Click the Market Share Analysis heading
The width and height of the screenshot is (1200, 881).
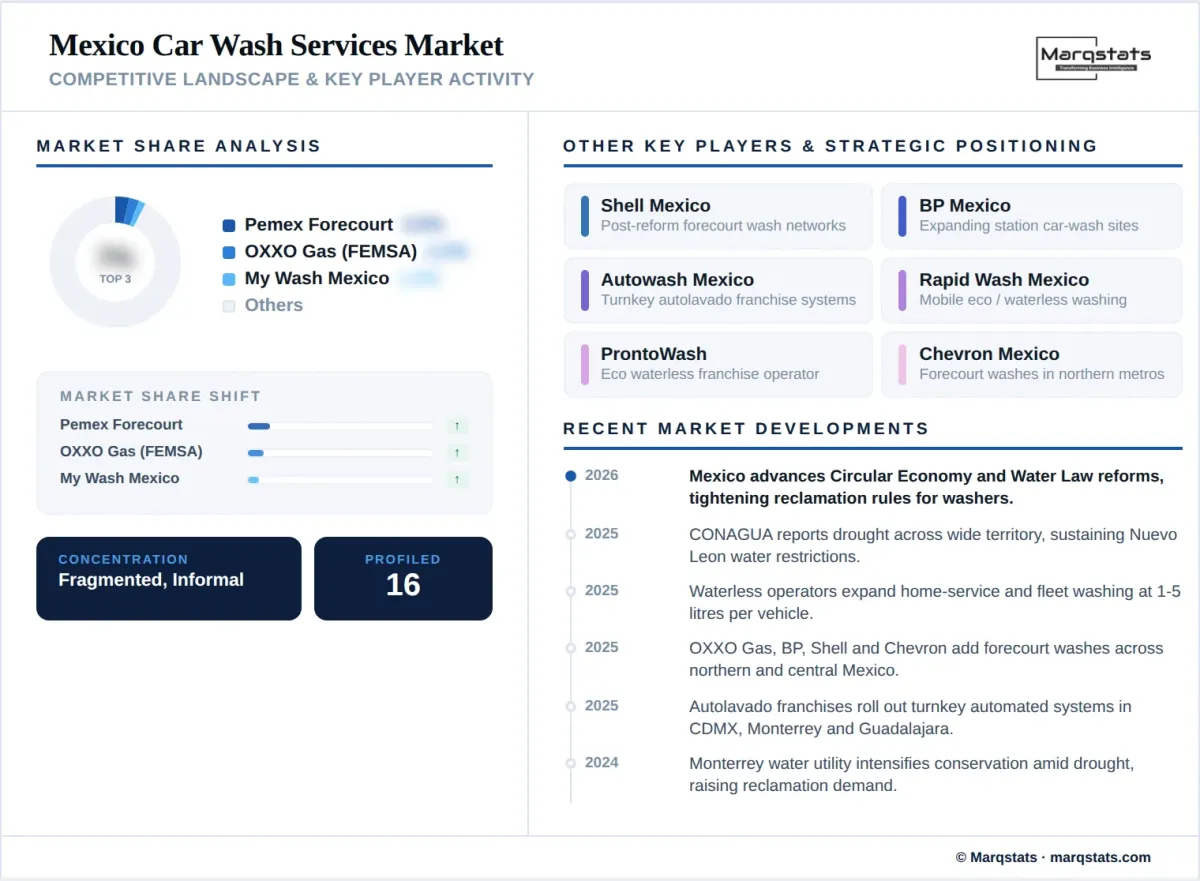(x=179, y=146)
